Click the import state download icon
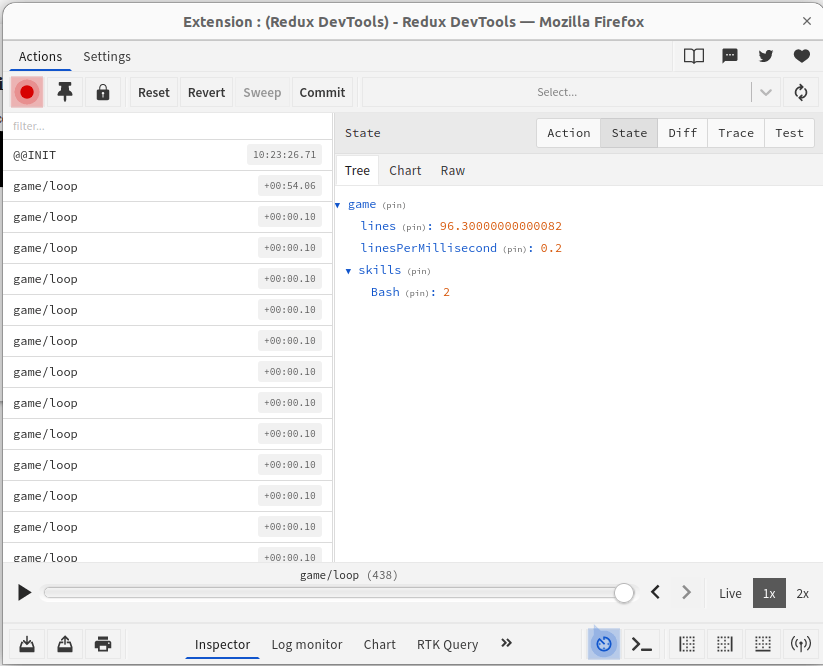Image resolution: width=823 pixels, height=666 pixels. click(x=27, y=644)
